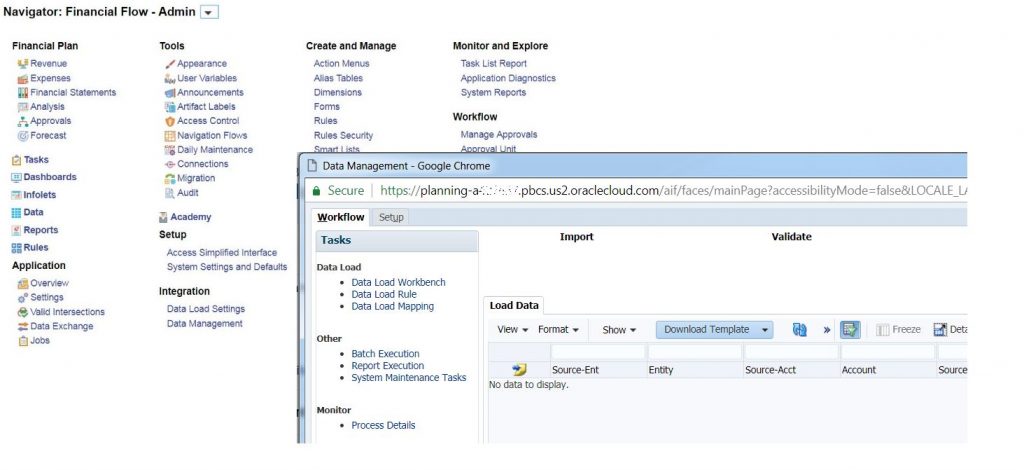Click the Refresh icon in Load Data toolbar
Image resolution: width=1024 pixels, height=470 pixels.
799,330
